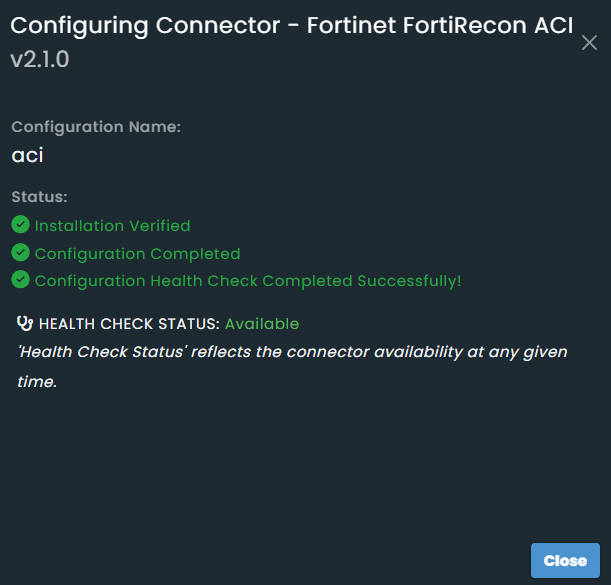
Task: Dismiss the dialog with the X icon
Action: pyautogui.click(x=589, y=43)
